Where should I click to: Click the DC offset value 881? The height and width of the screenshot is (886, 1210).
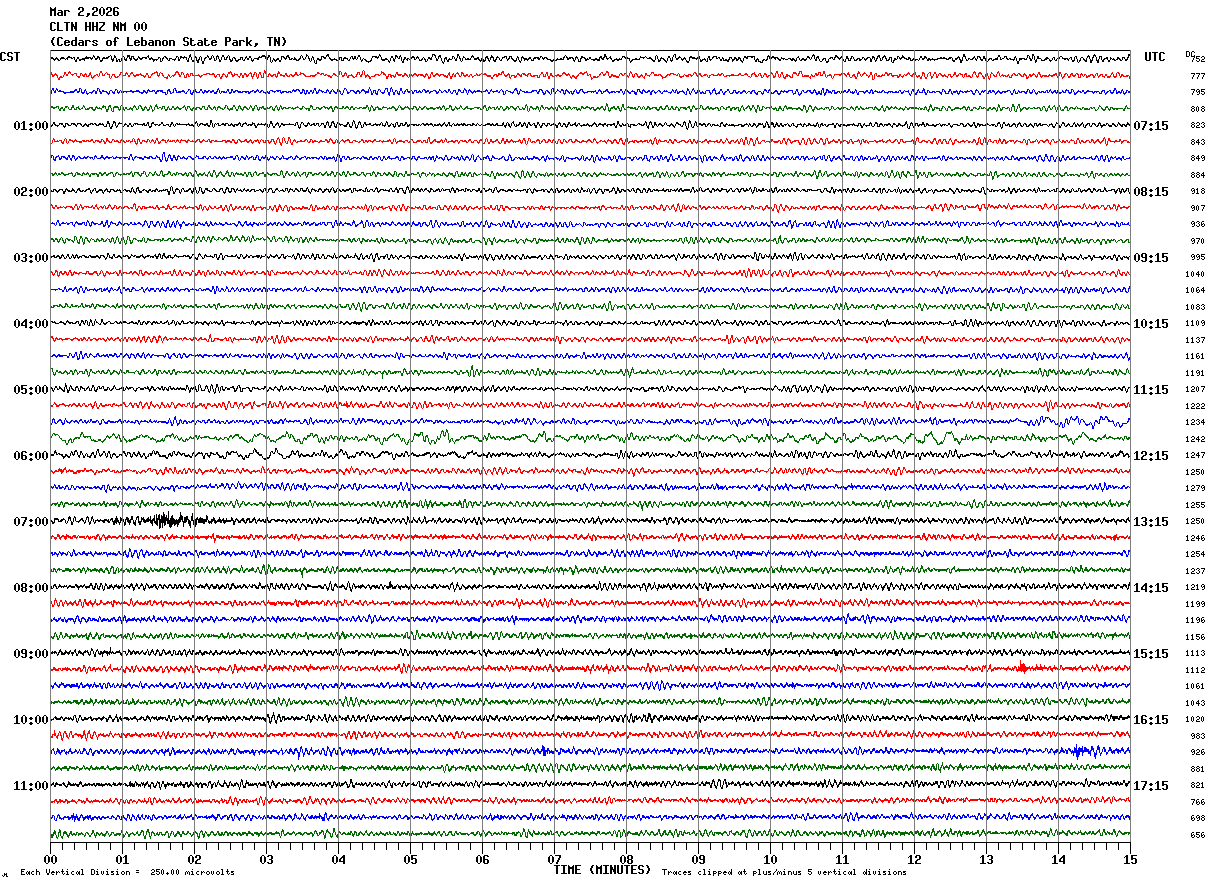(x=1198, y=769)
